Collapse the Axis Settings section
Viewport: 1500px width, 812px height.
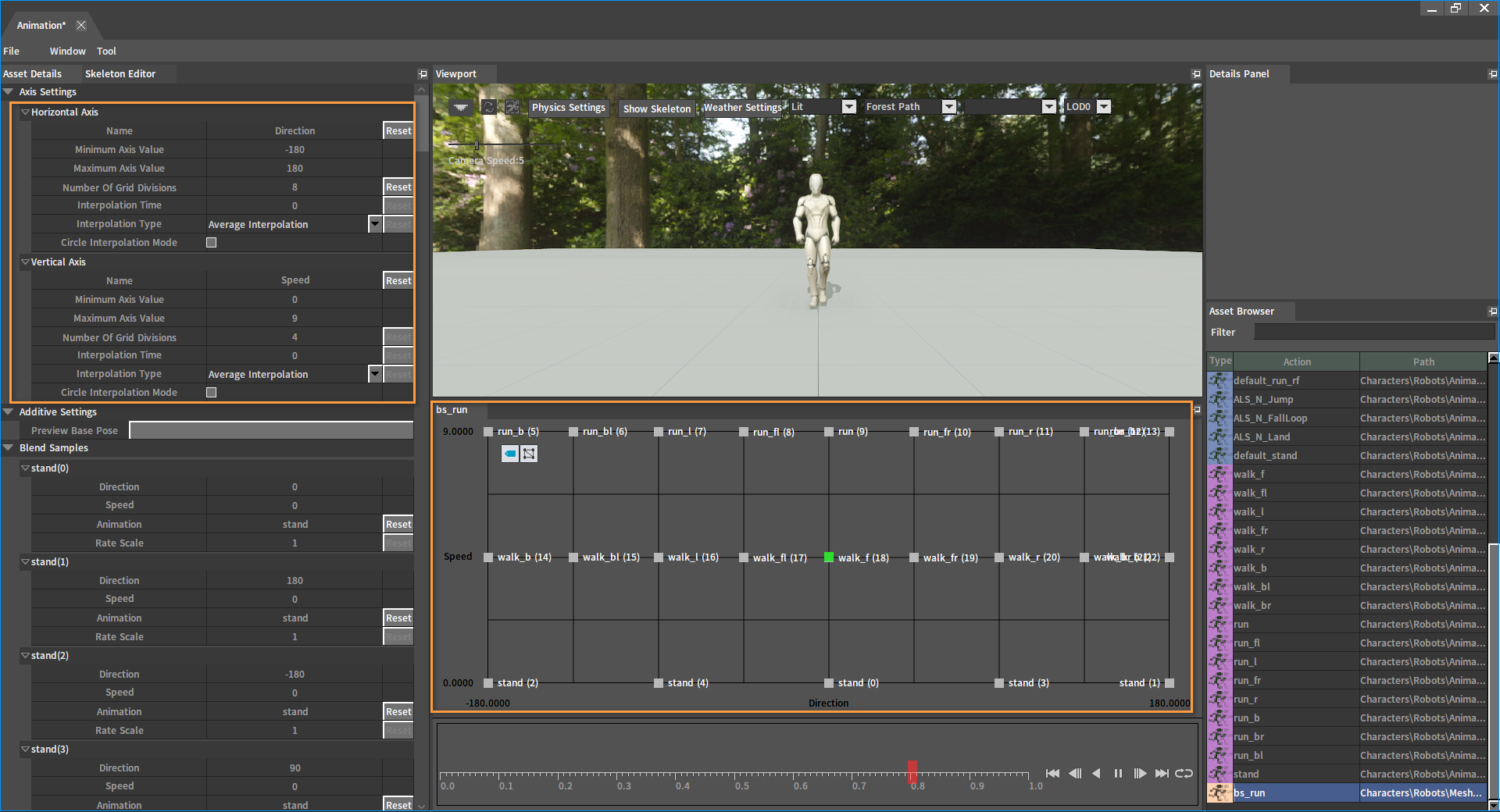point(9,91)
